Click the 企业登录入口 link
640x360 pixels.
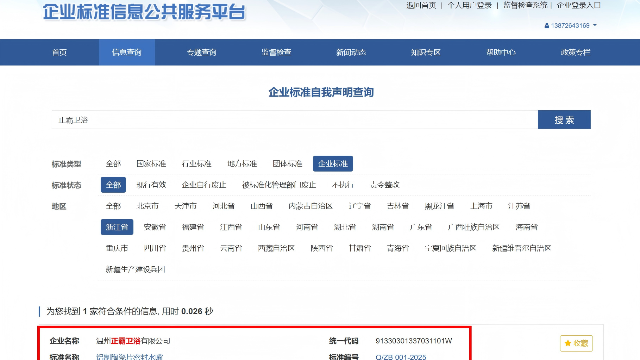pyautogui.click(x=578, y=5)
